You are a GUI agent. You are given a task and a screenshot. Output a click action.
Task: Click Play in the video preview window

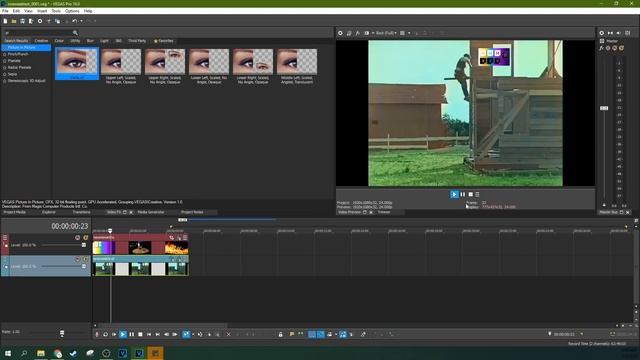(x=454, y=194)
